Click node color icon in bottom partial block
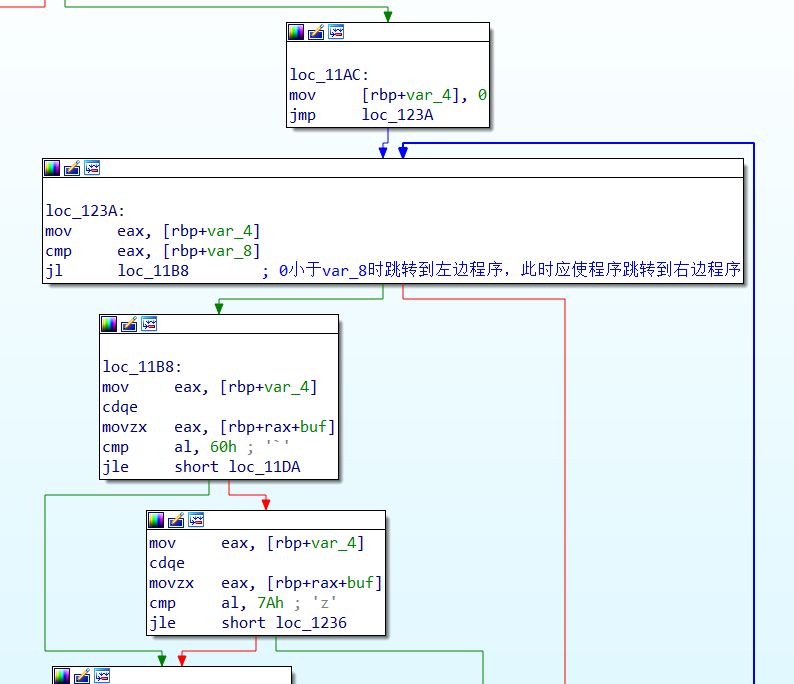 (62, 676)
